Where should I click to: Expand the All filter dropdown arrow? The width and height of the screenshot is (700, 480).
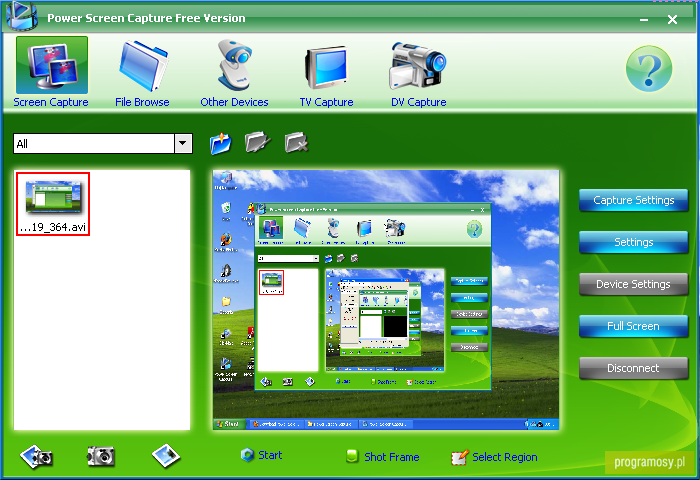tap(183, 144)
